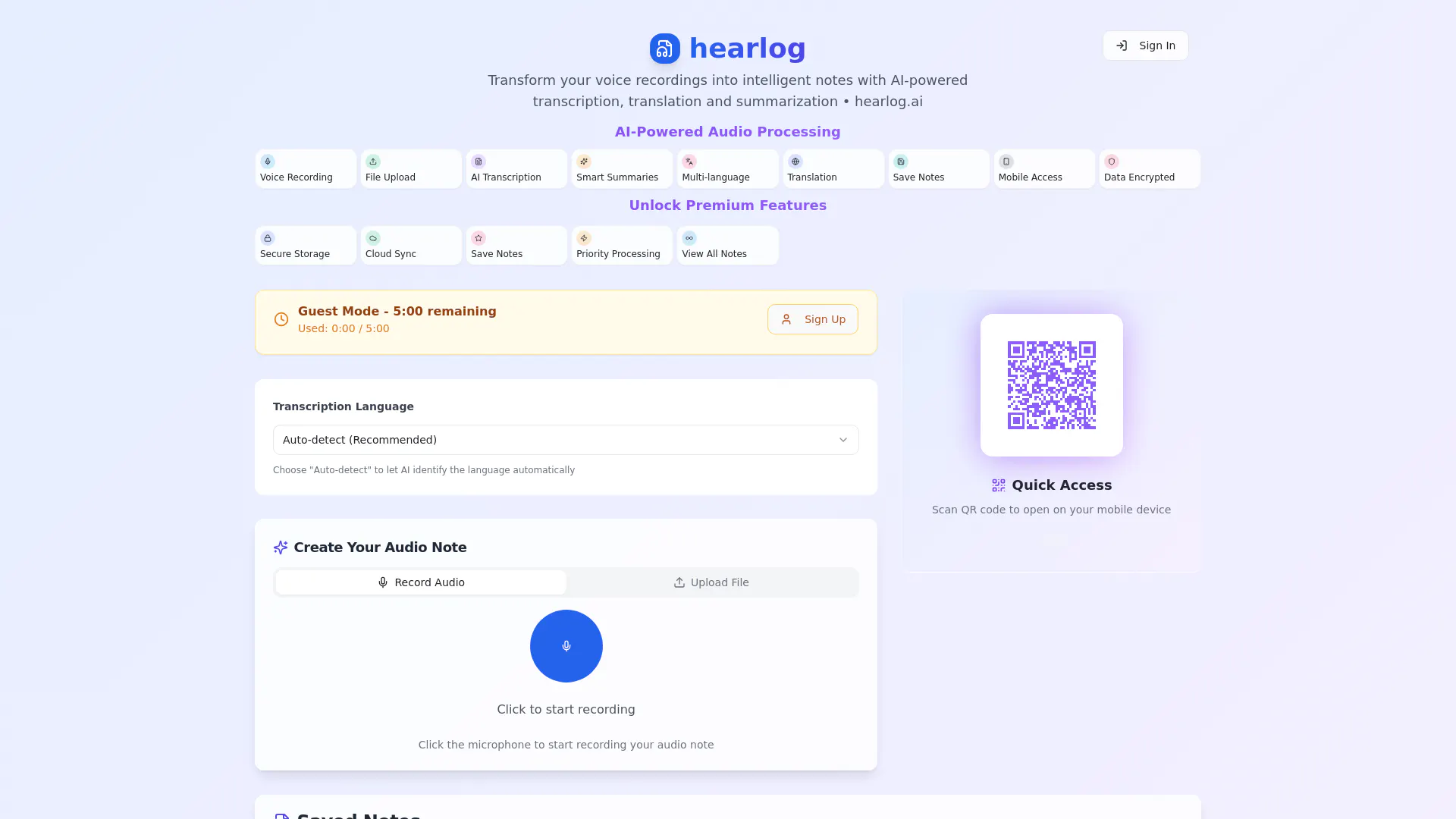Click the Smart Summaries sparkle icon
The image size is (1456, 819).
coord(584,162)
